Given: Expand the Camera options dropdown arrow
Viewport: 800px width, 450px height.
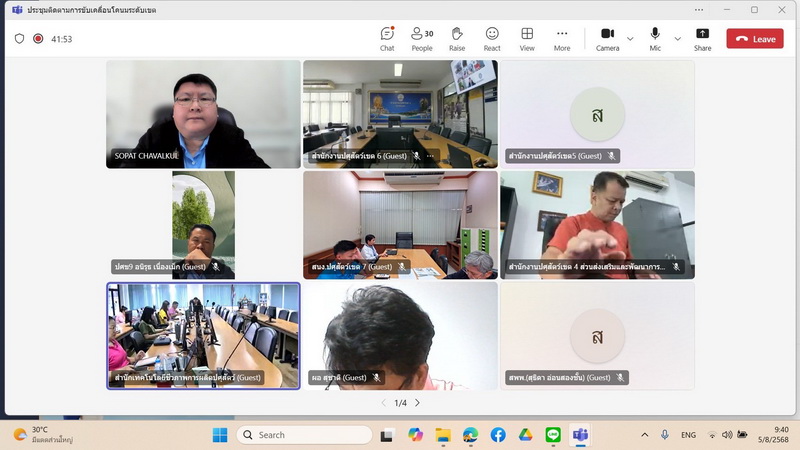Looking at the screenshot, I should click(630, 39).
